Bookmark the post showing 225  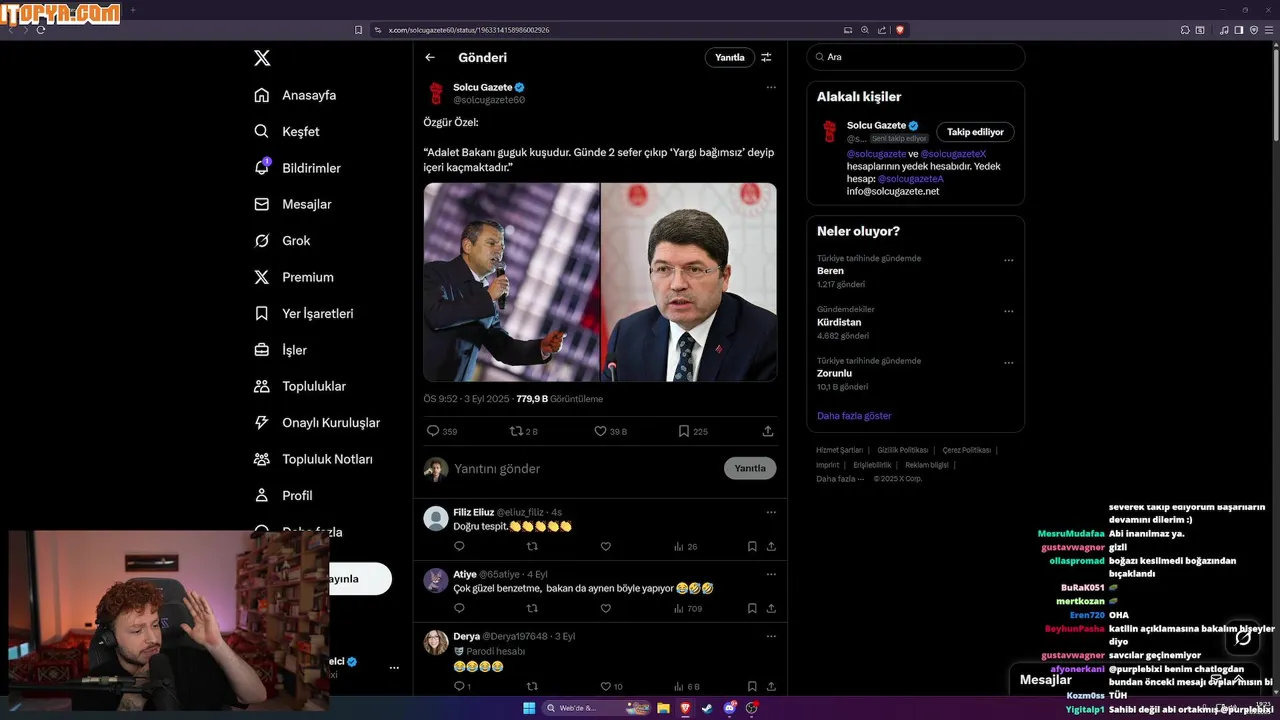[692, 431]
